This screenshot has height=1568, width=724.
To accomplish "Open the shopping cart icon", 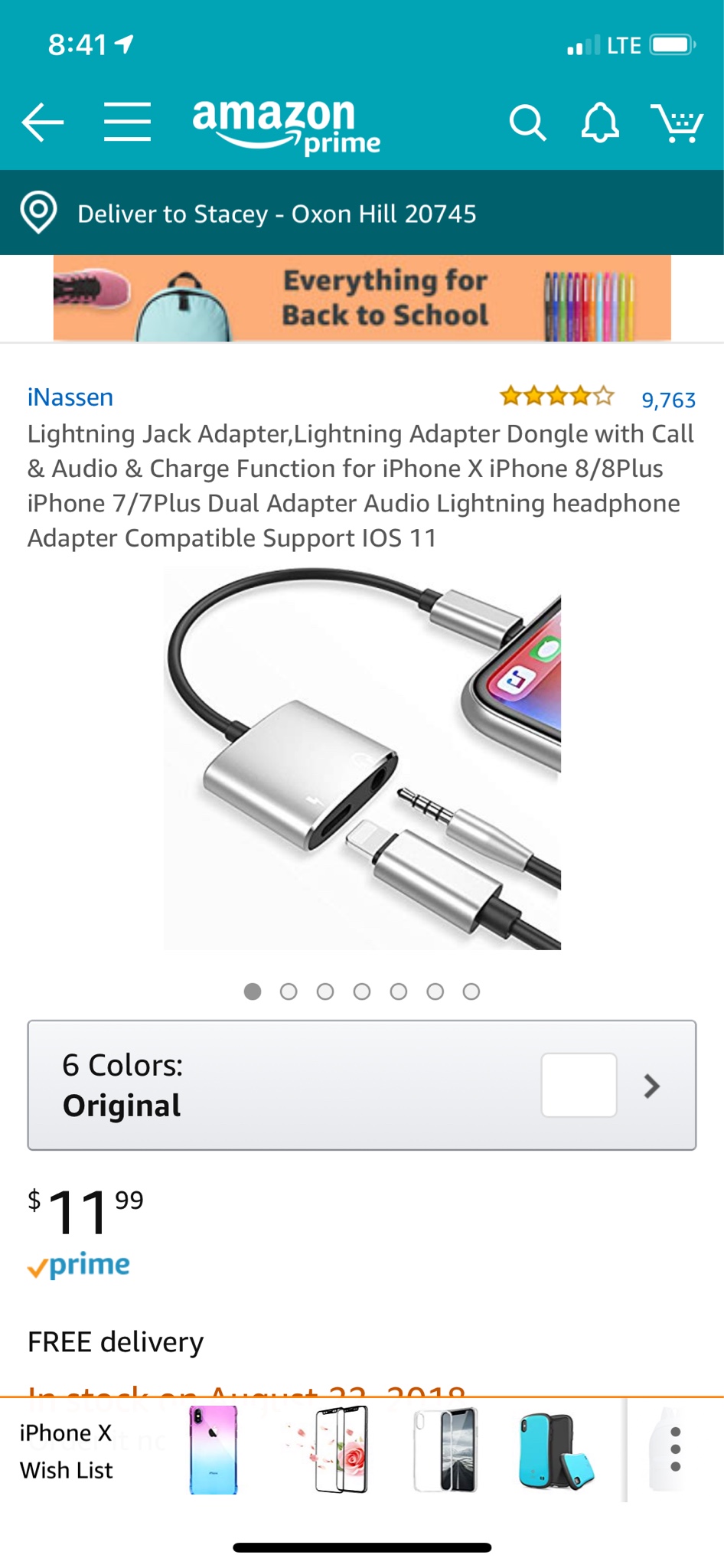I will pyautogui.click(x=677, y=122).
